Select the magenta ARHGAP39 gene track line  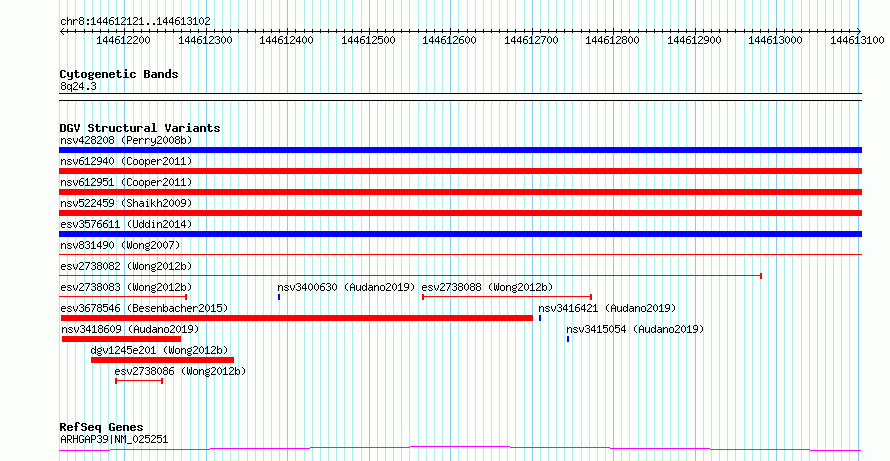pyautogui.click(x=460, y=449)
